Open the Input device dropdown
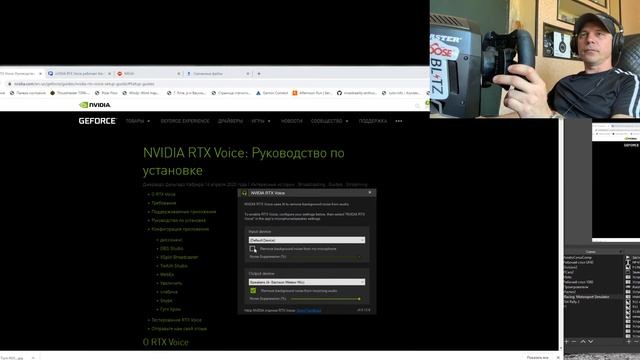The height and width of the screenshot is (360, 640). click(x=307, y=240)
